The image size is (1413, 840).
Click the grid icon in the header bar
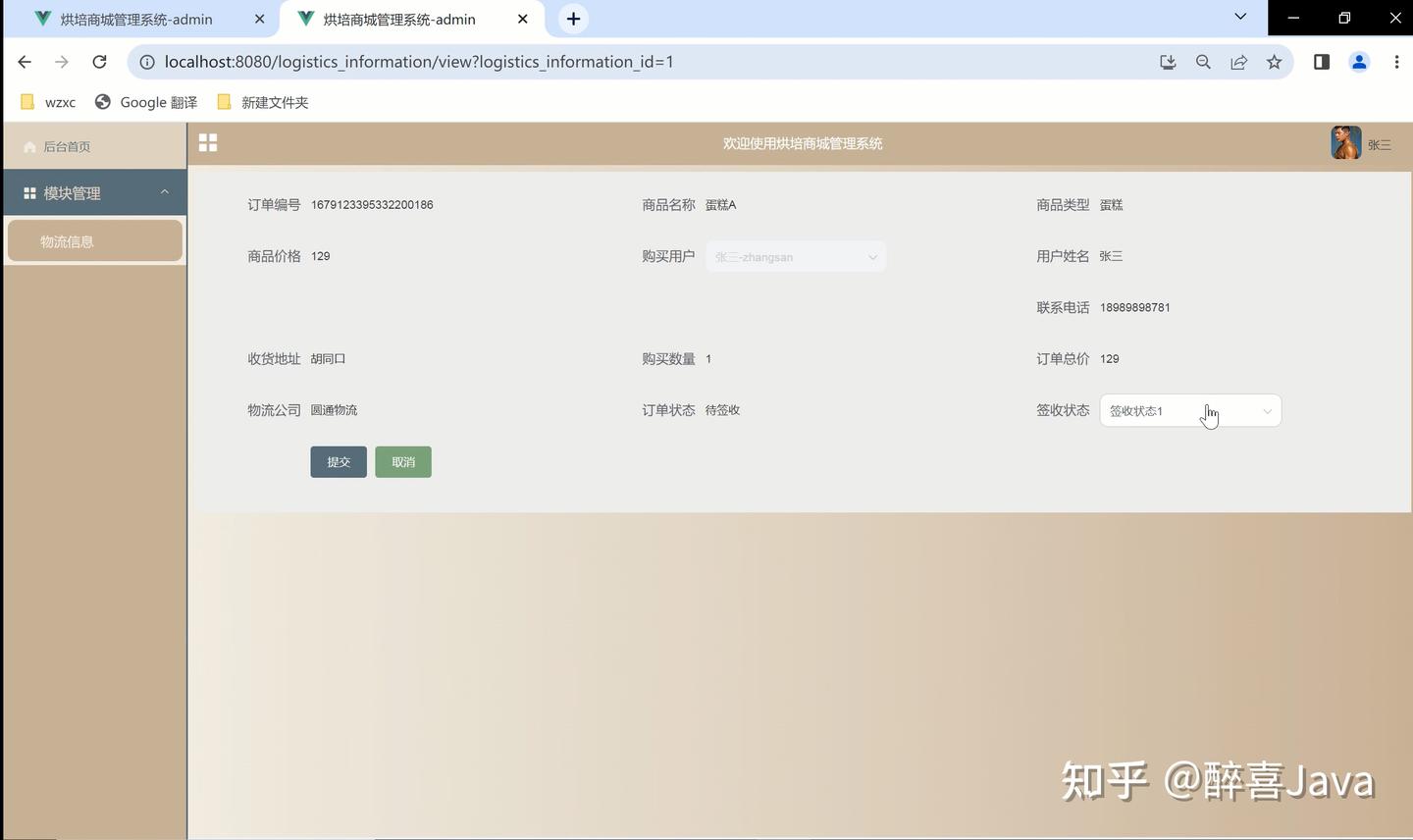pyautogui.click(x=207, y=142)
